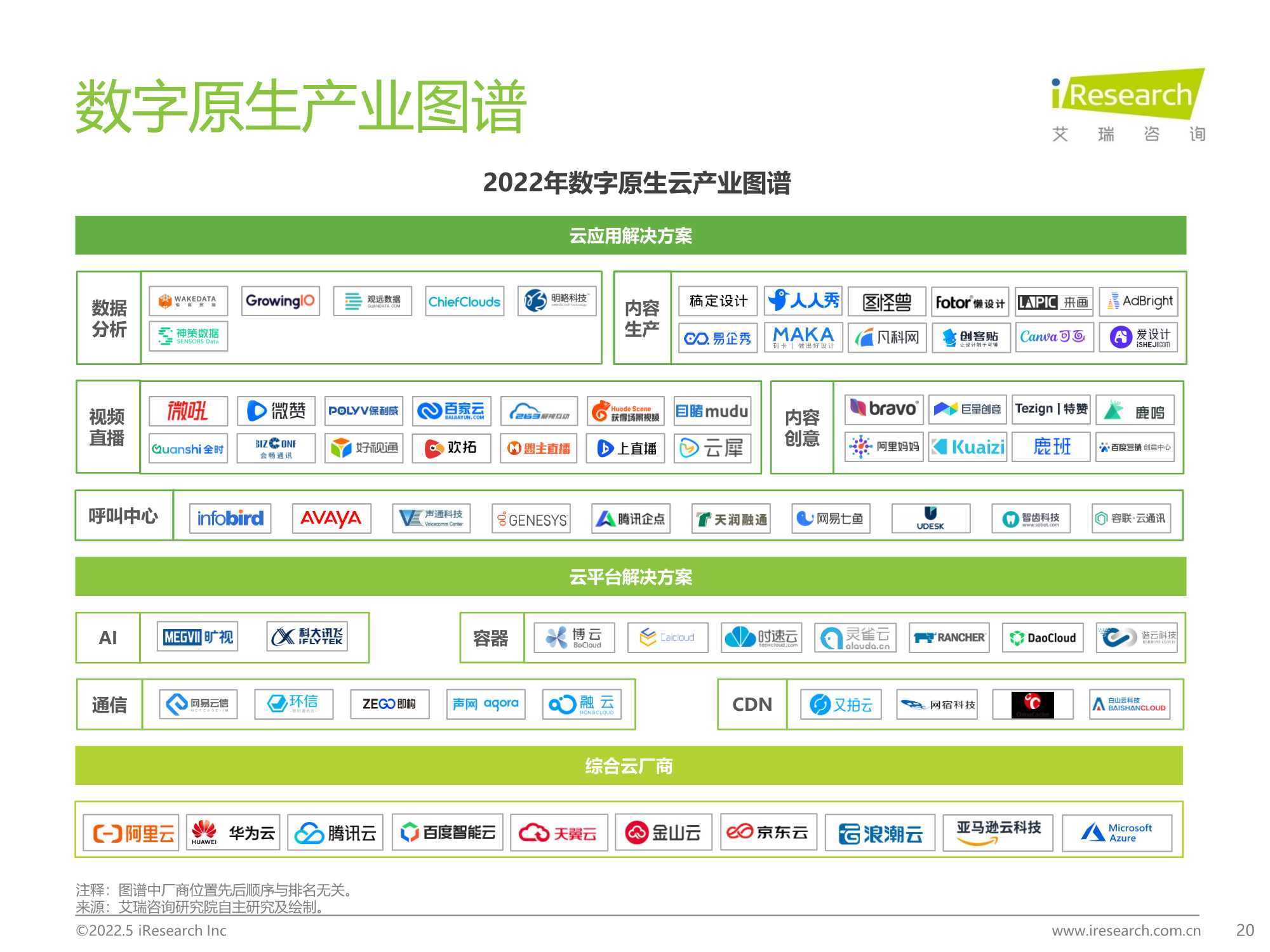This screenshot has width=1270, height=952.
Task: Select the WAKEDATA logo tile
Action: 189,301
